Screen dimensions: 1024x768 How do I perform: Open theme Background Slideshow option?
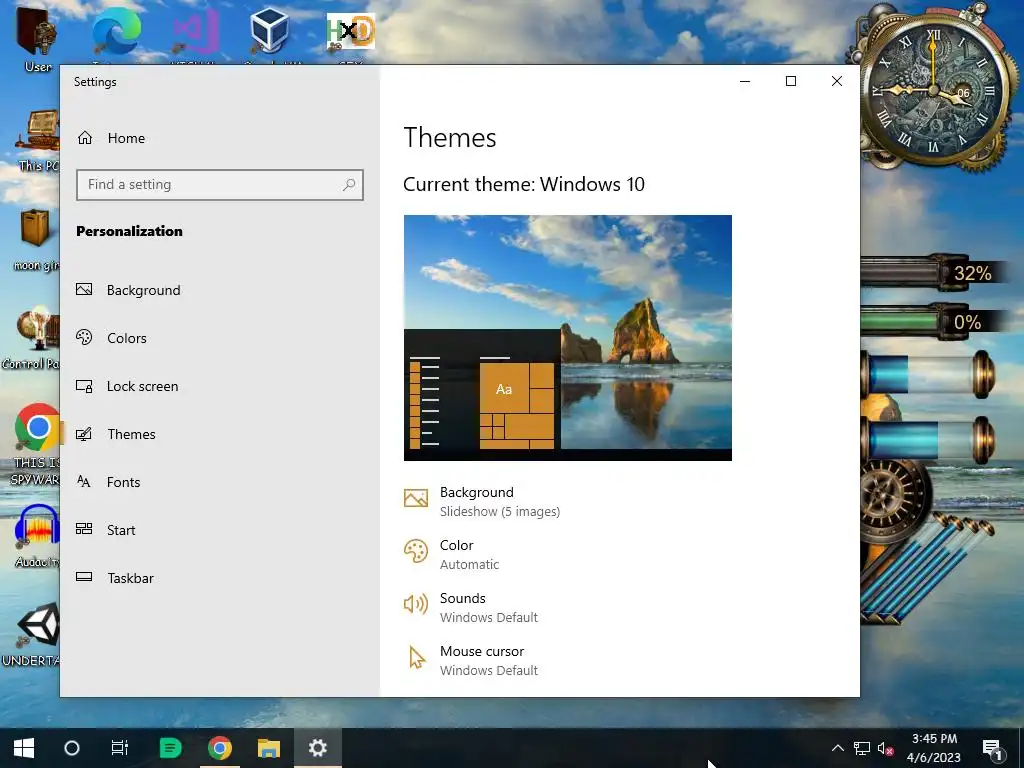pyautogui.click(x=482, y=502)
